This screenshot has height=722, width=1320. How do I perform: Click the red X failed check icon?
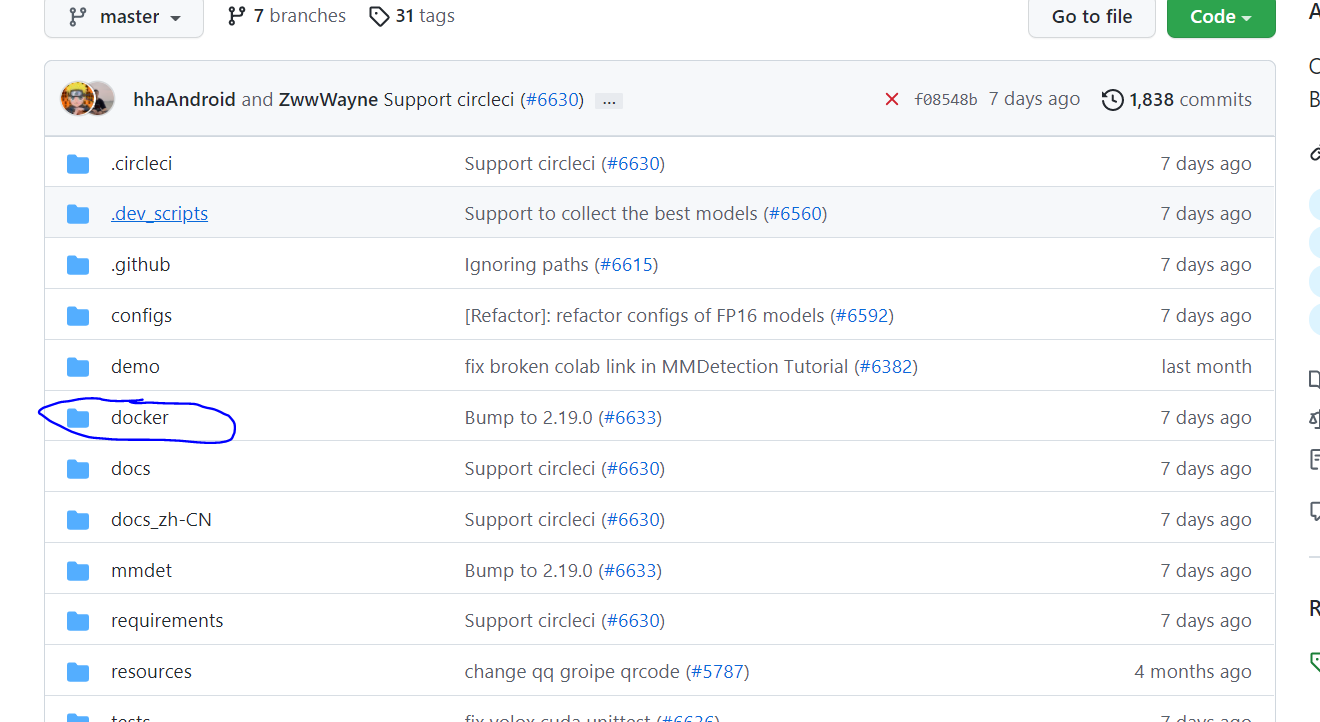892,99
